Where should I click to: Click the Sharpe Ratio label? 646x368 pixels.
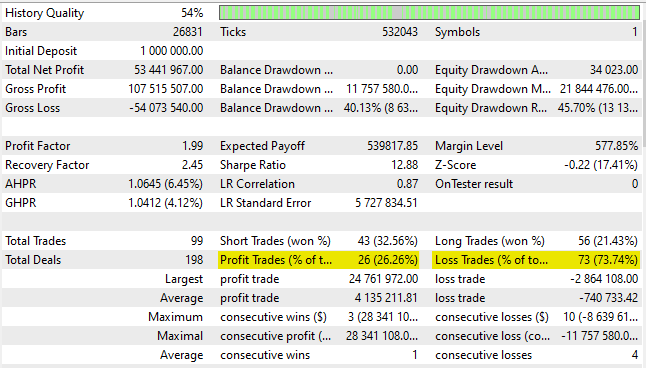click(253, 164)
